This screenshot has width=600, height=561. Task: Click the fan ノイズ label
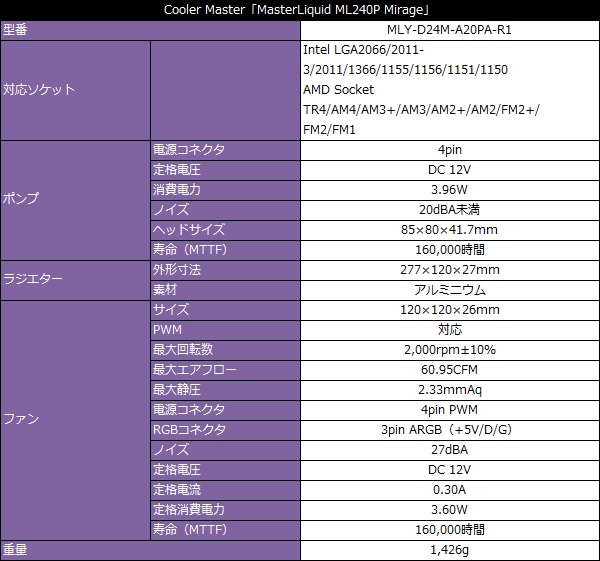(x=171, y=450)
